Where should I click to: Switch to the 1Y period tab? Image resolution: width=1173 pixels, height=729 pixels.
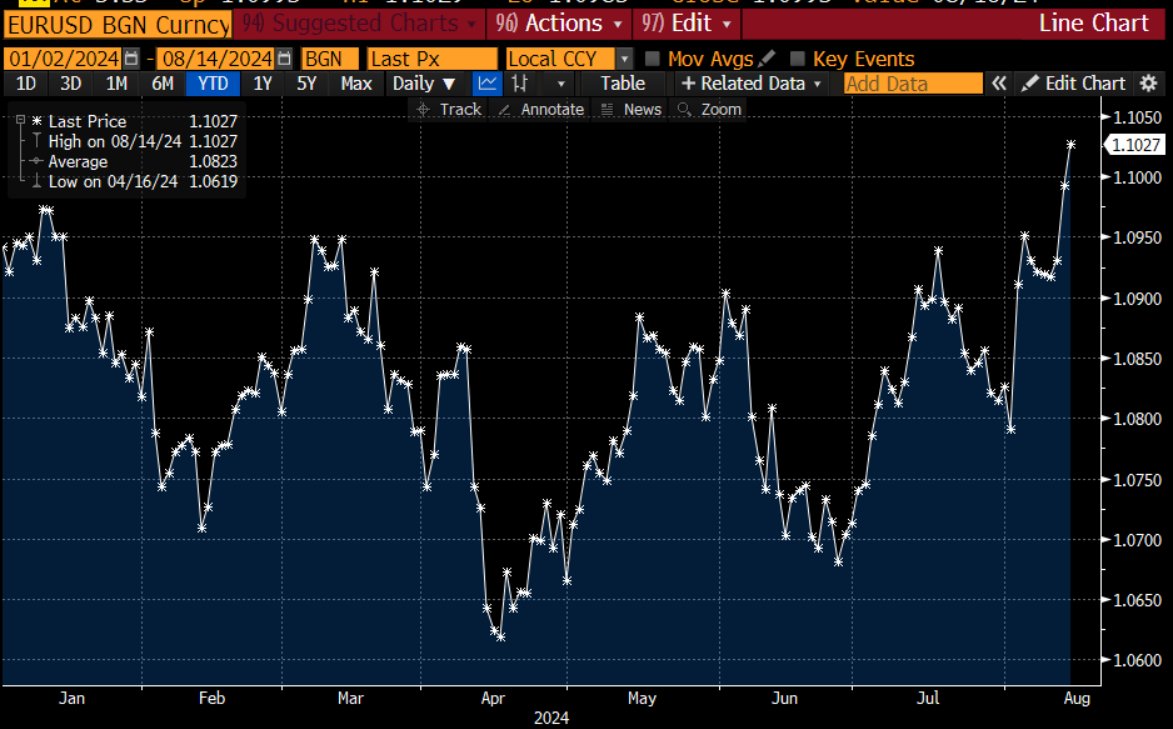[264, 84]
